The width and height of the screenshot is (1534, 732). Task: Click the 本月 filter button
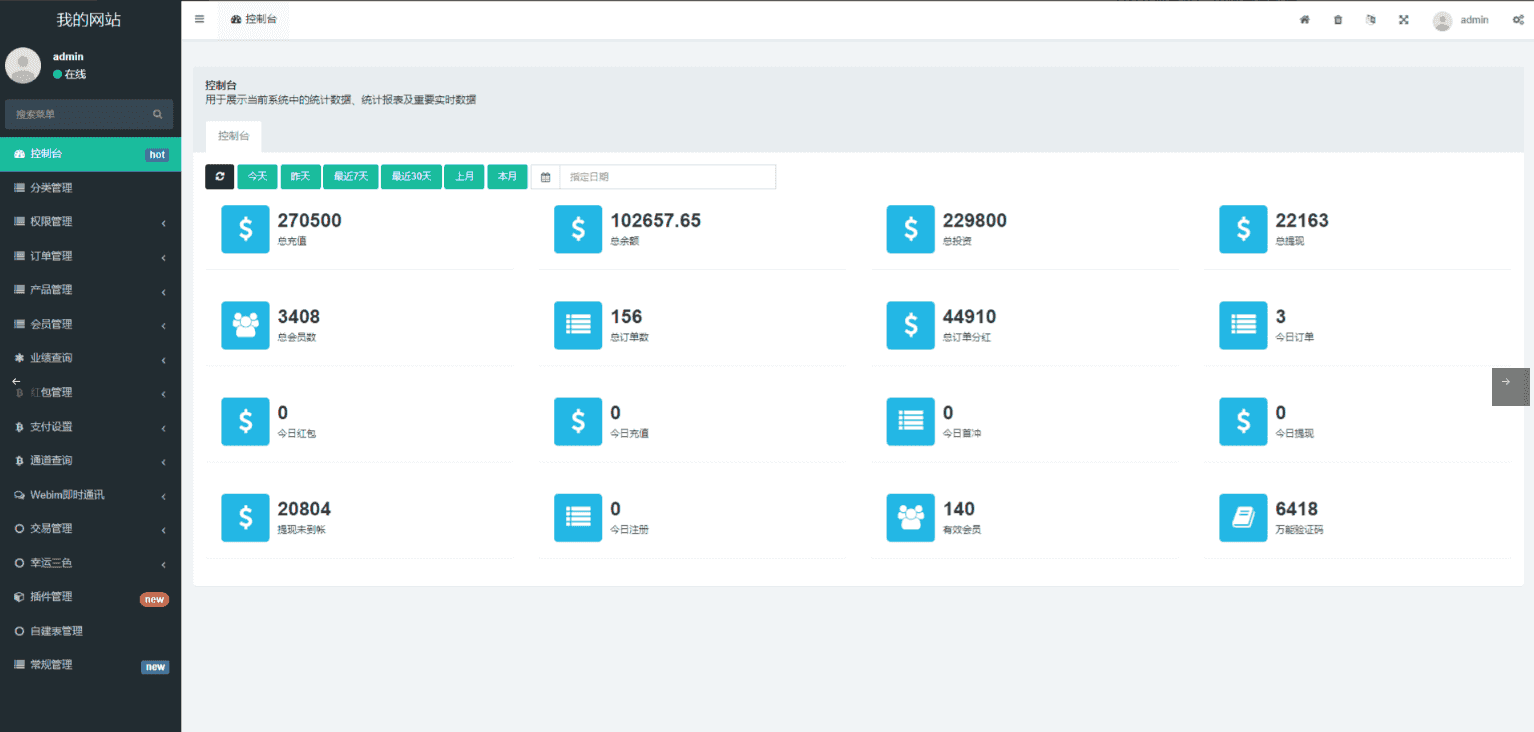pos(507,177)
